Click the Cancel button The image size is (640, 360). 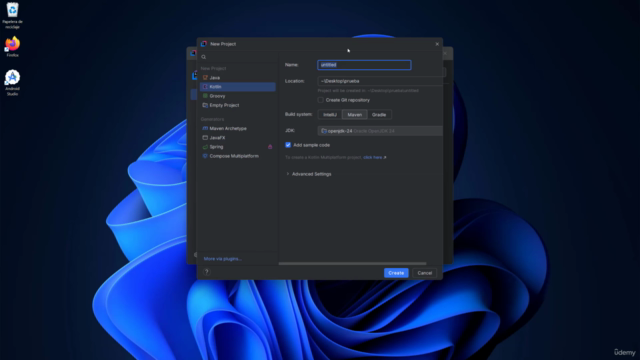424,273
